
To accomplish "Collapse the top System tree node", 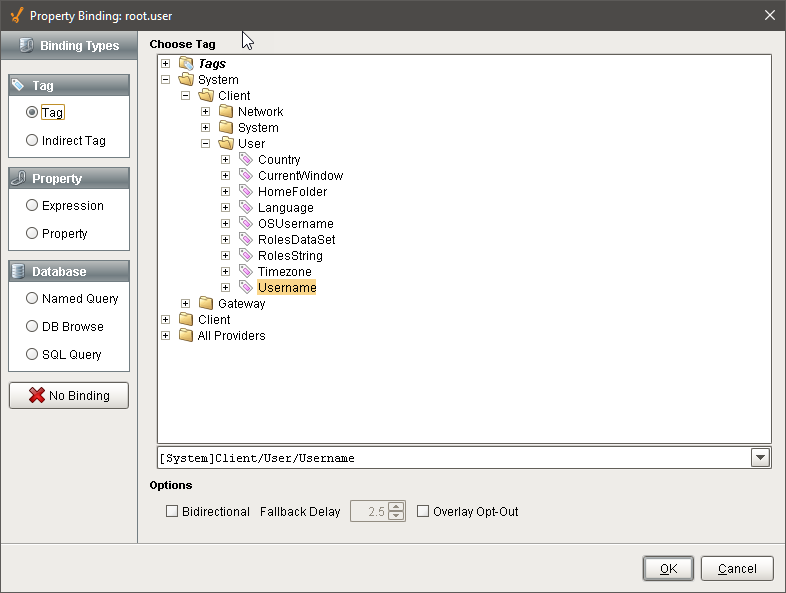I will (x=165, y=79).
